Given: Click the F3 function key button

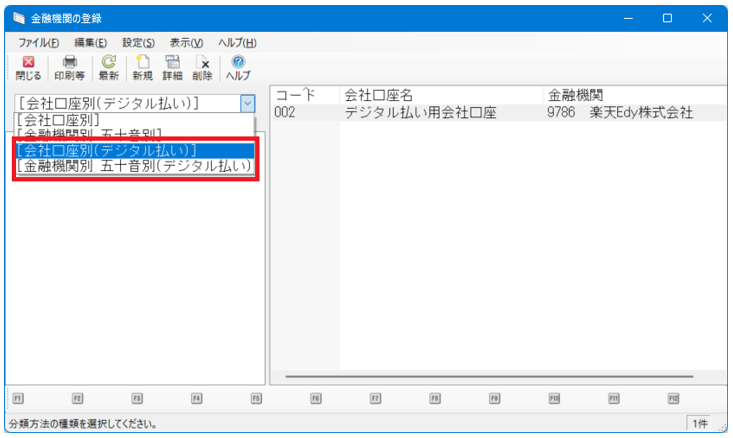Looking at the screenshot, I should coord(137,399).
